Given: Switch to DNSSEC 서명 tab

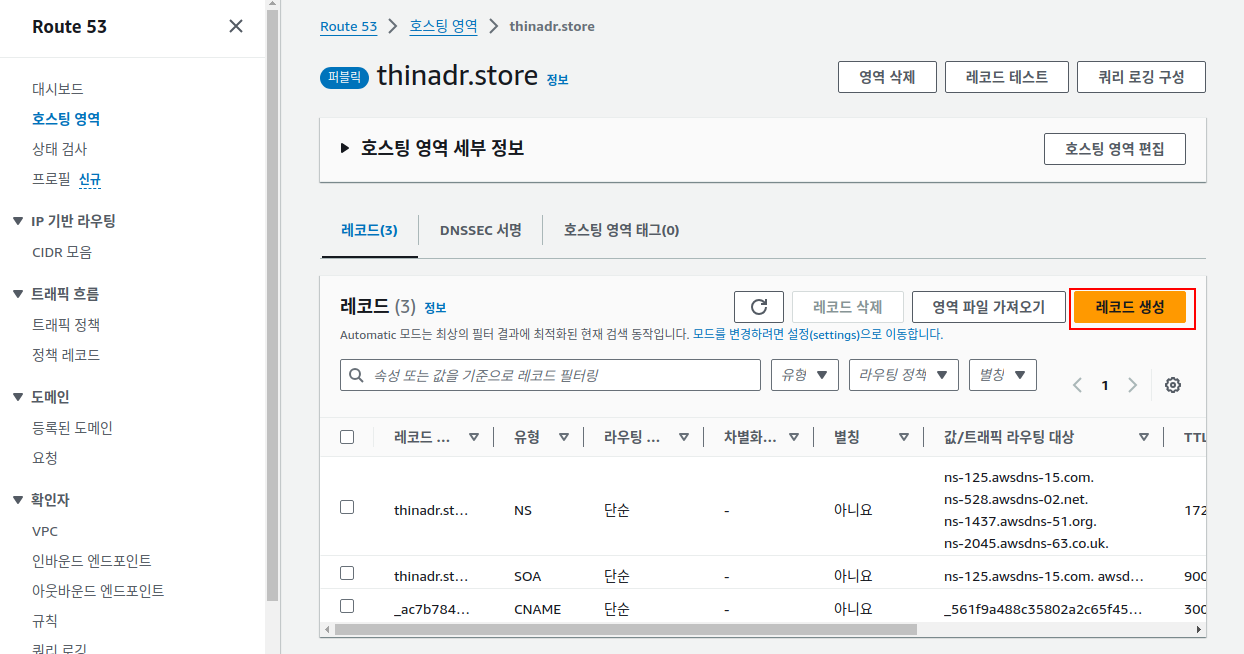Looking at the screenshot, I should tap(480, 230).
